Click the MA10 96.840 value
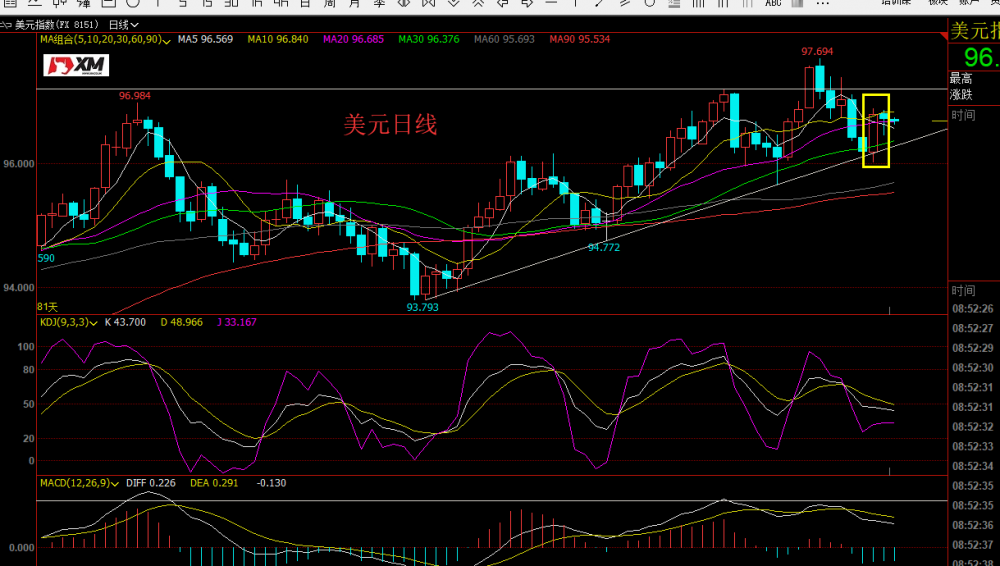 [277, 40]
